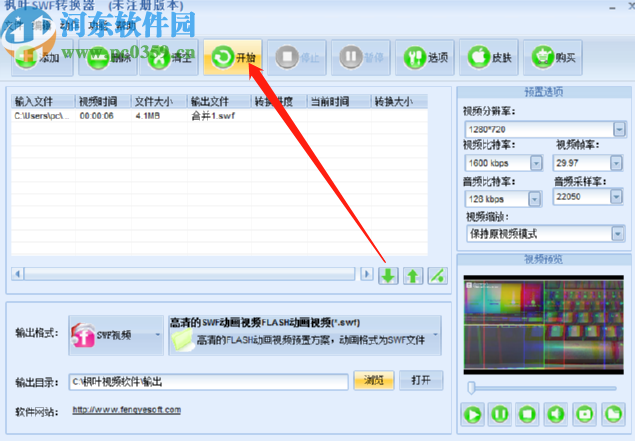Image resolution: width=635 pixels, height=441 pixels.
Task: Play the video preview
Action: pos(472,415)
